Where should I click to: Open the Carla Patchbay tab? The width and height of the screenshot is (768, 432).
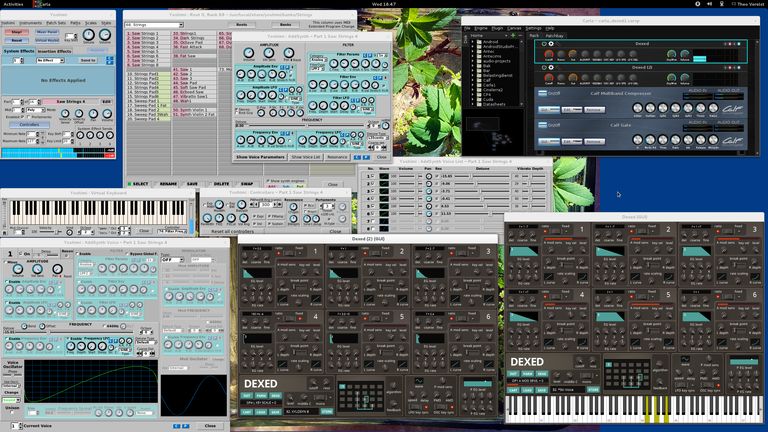pyautogui.click(x=555, y=35)
